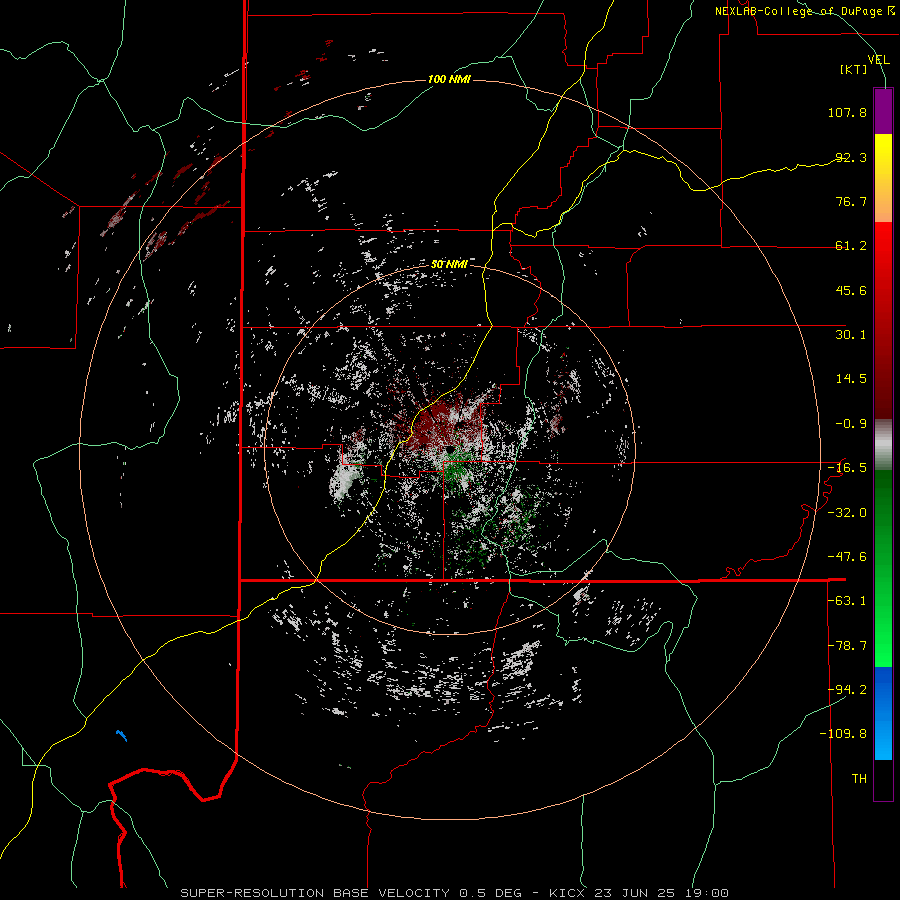Image resolution: width=900 pixels, height=900 pixels.
Task: Click the 107.8 velocity scale value
Action: pyautogui.click(x=847, y=112)
